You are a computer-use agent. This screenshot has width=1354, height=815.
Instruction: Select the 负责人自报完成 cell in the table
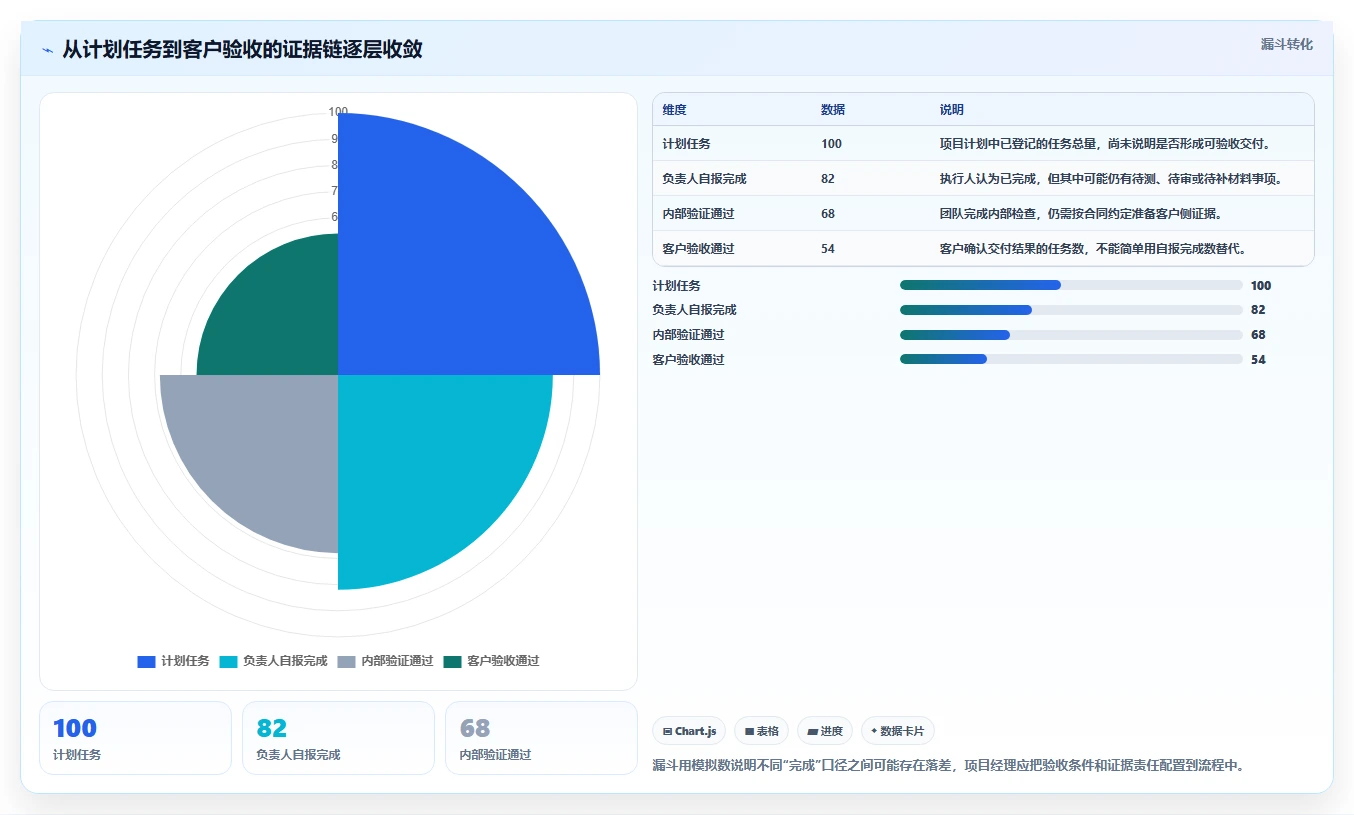pos(704,179)
